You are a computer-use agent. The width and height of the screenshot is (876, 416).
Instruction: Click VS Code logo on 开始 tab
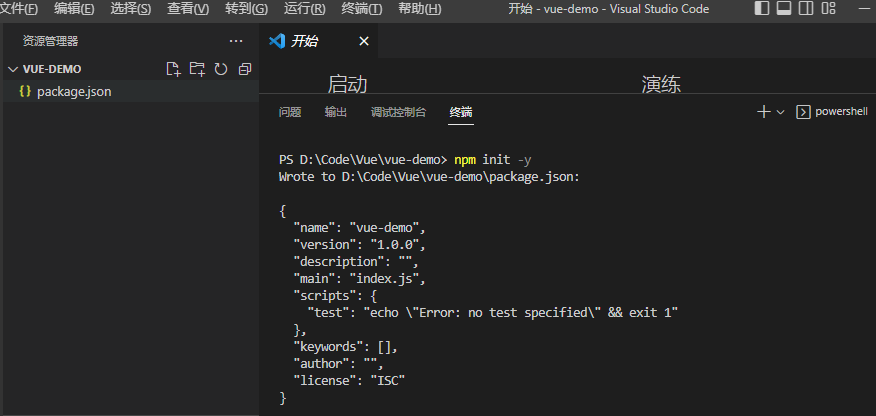(x=277, y=41)
